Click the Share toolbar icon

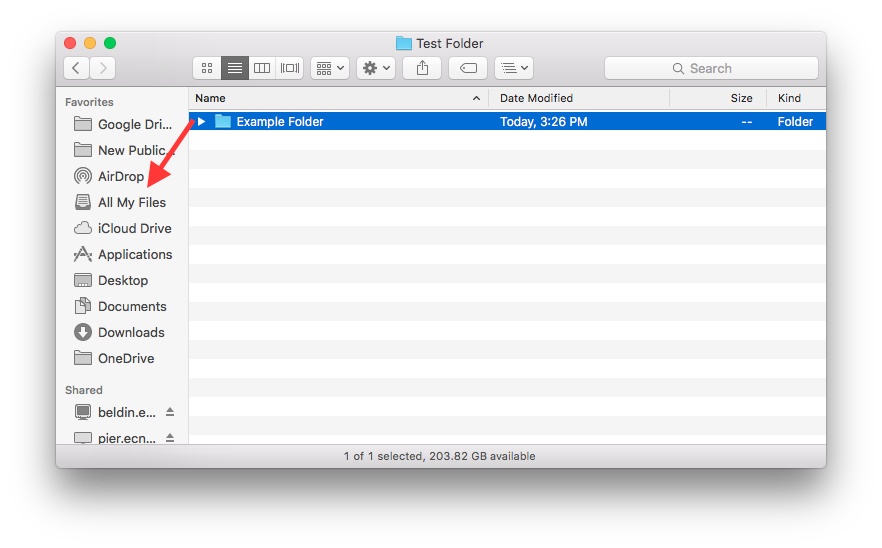(422, 68)
